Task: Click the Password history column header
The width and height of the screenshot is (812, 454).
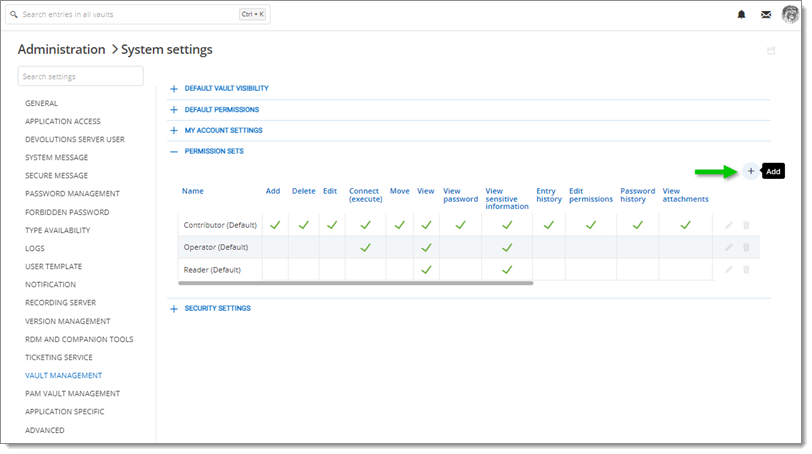Action: (x=637, y=195)
